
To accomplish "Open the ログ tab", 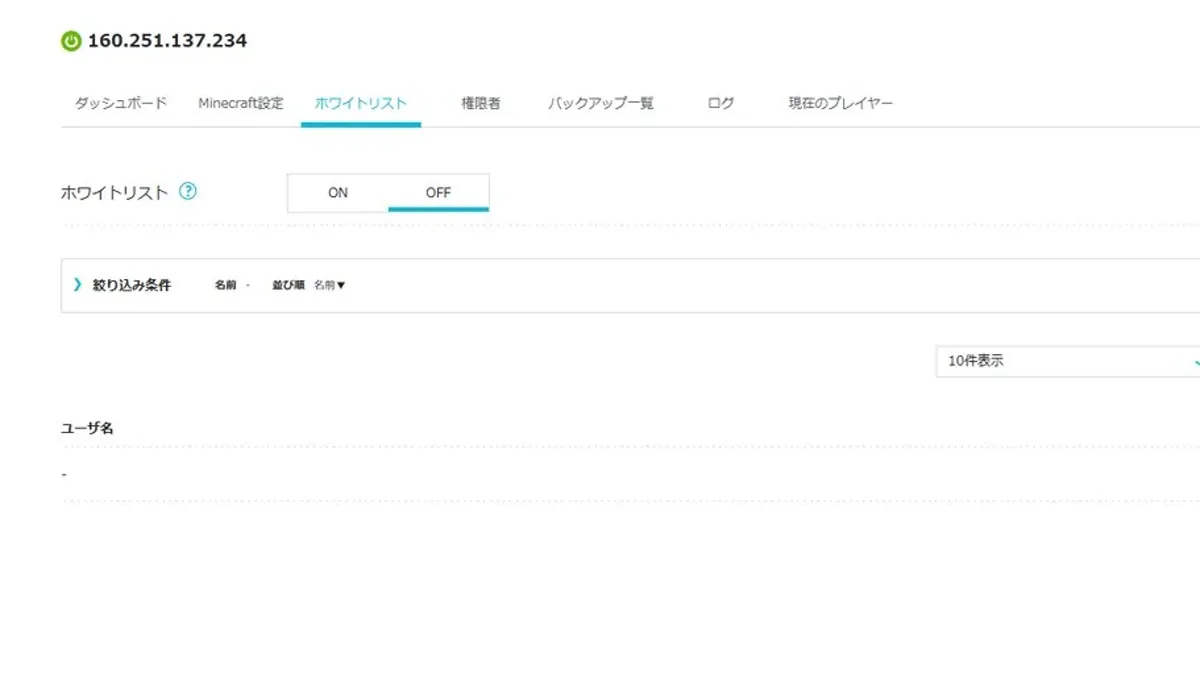I will 719,102.
